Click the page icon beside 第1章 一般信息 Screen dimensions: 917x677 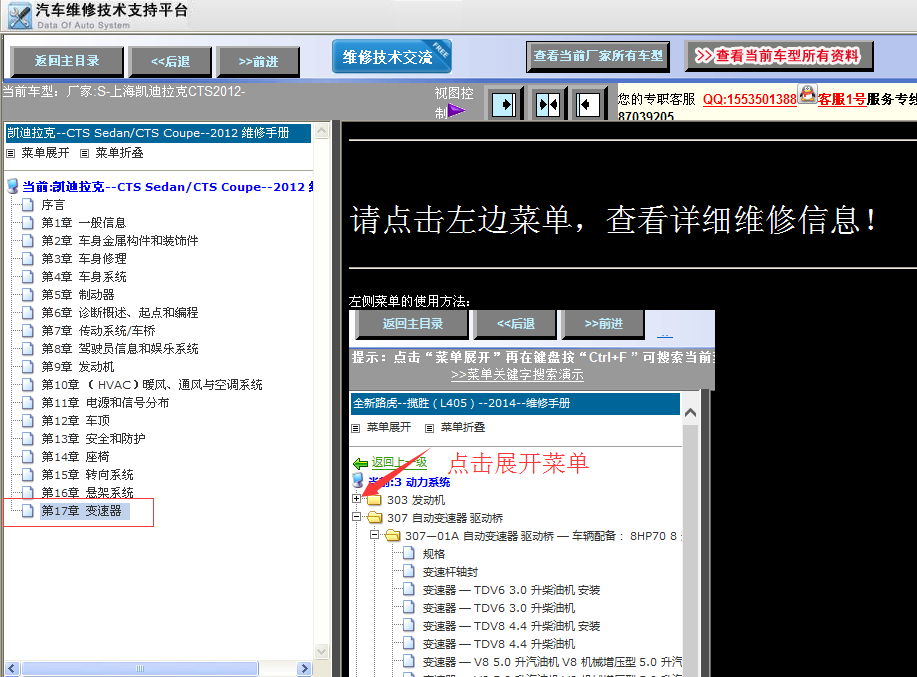point(27,223)
